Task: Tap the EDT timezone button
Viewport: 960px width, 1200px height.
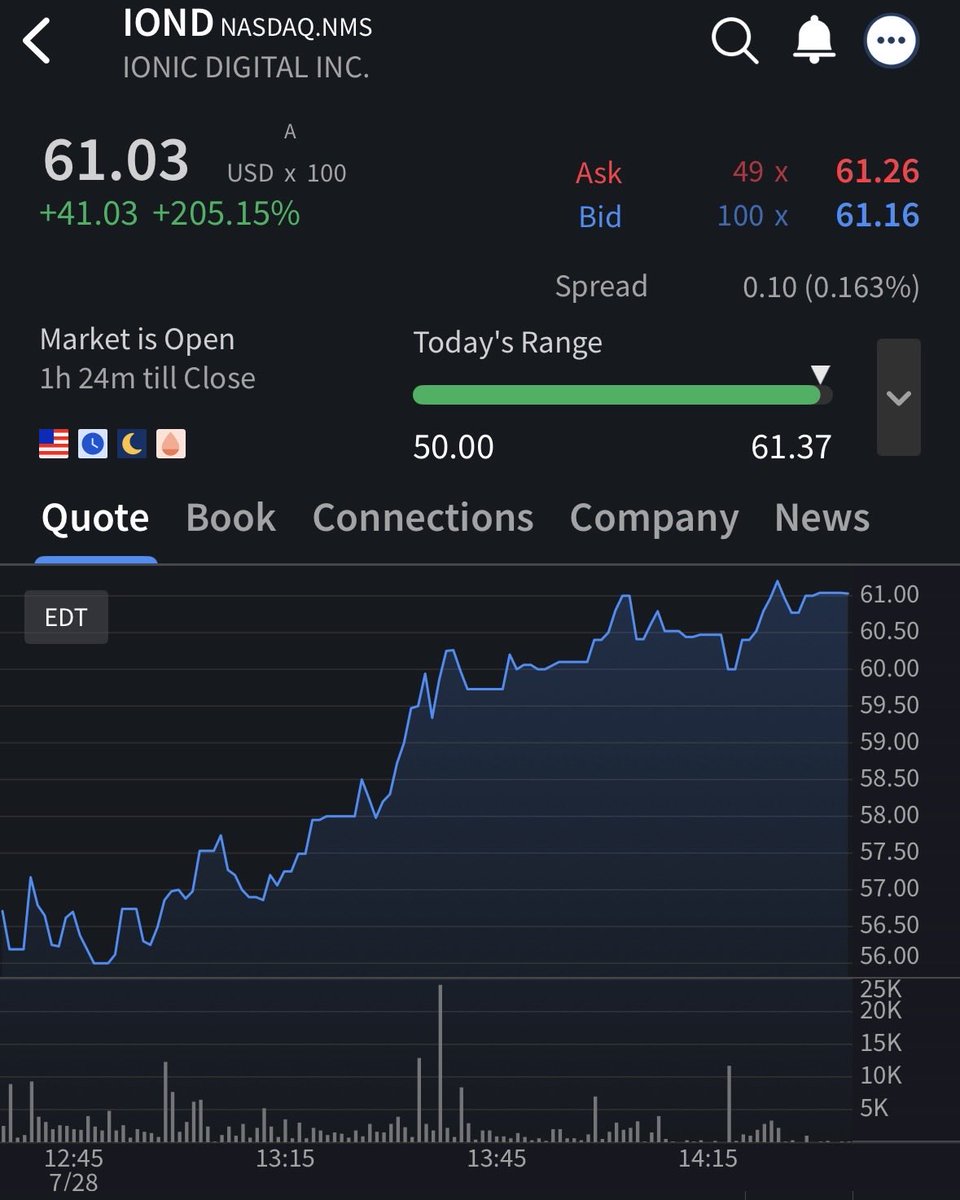Action: 66,617
